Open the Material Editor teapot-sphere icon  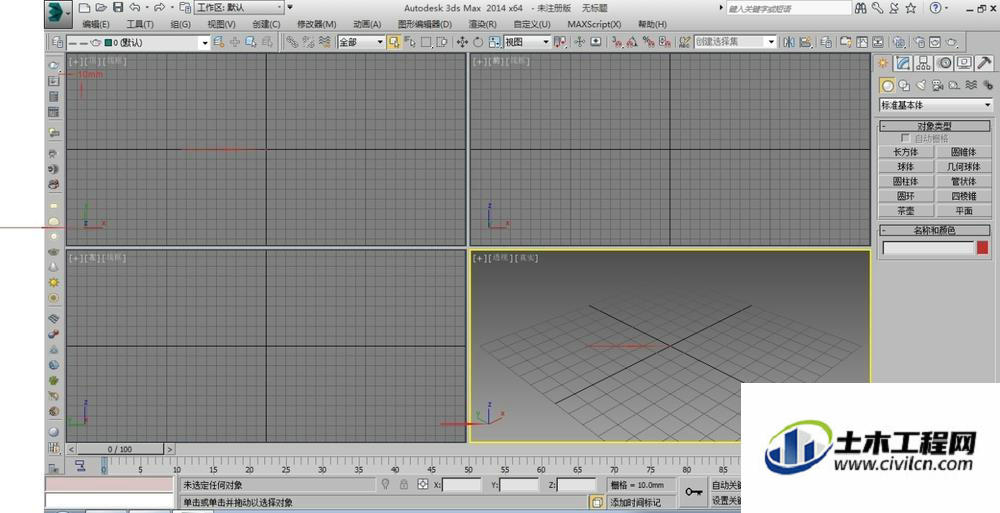[x=899, y=42]
